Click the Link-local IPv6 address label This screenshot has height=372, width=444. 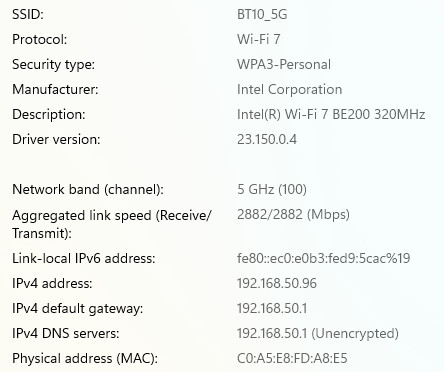click(x=84, y=258)
